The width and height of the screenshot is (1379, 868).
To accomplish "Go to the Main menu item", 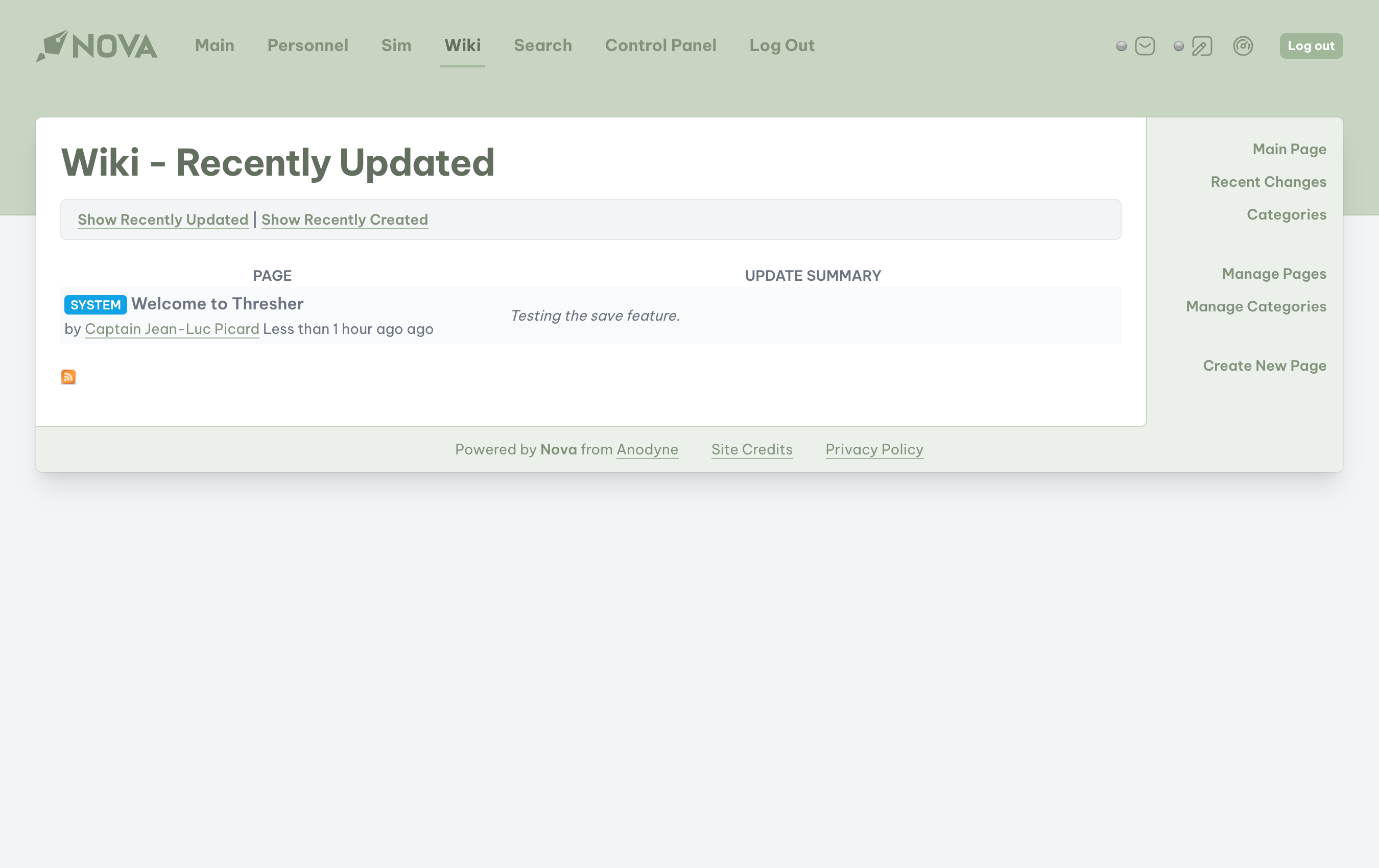I will point(215,45).
